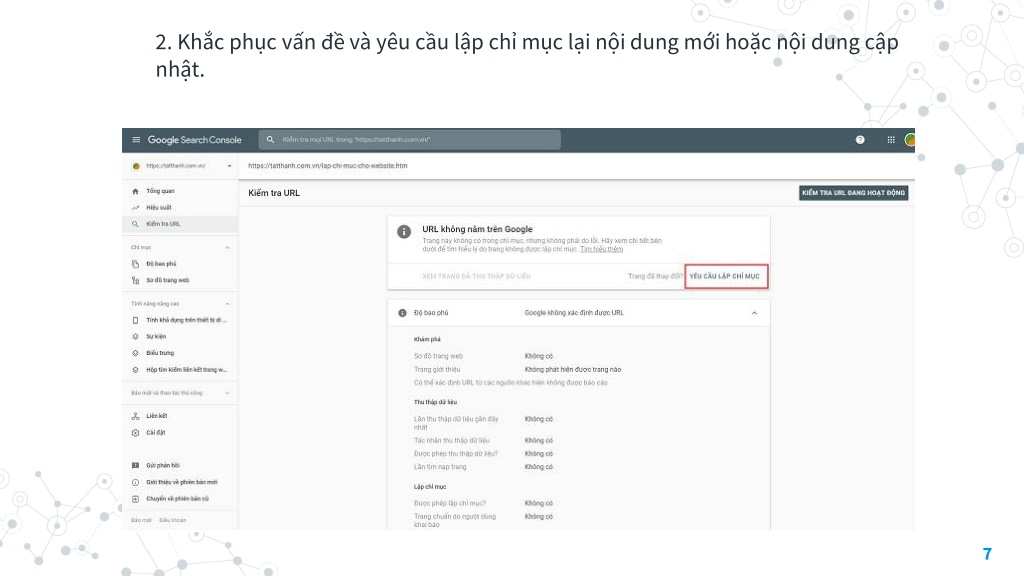Screen dimensions: 1024x576
Task: Click the pages icon beside Độ bao phủ
Action: coord(135,264)
